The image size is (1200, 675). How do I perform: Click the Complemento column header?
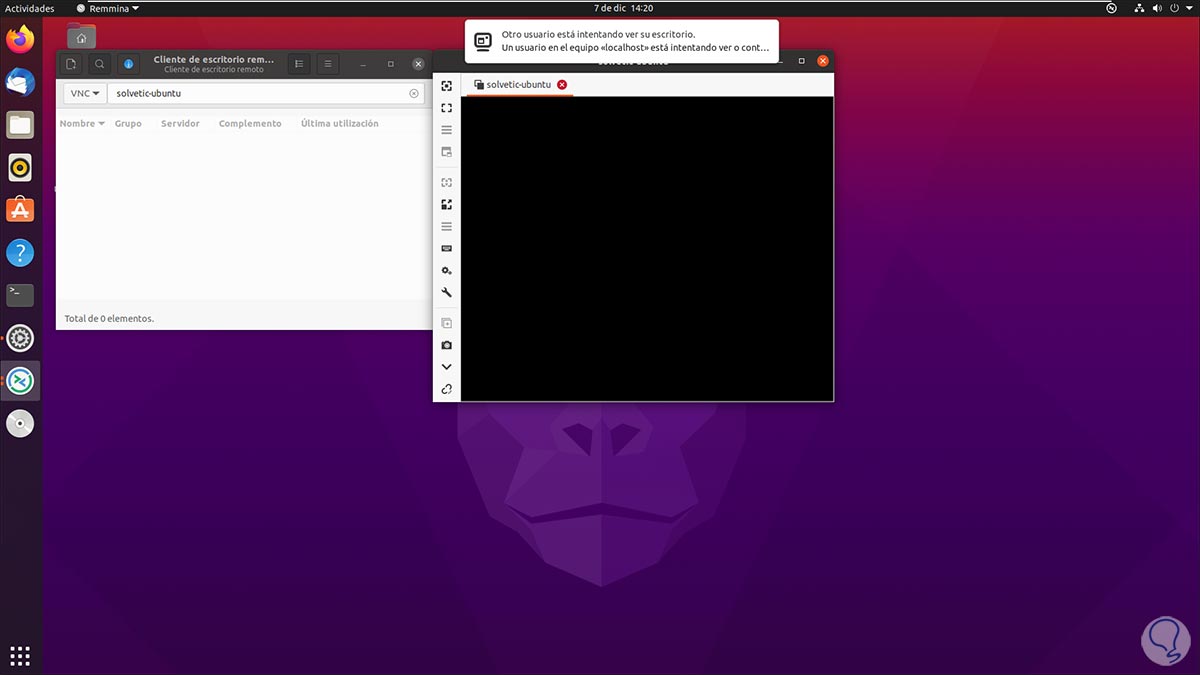250,124
